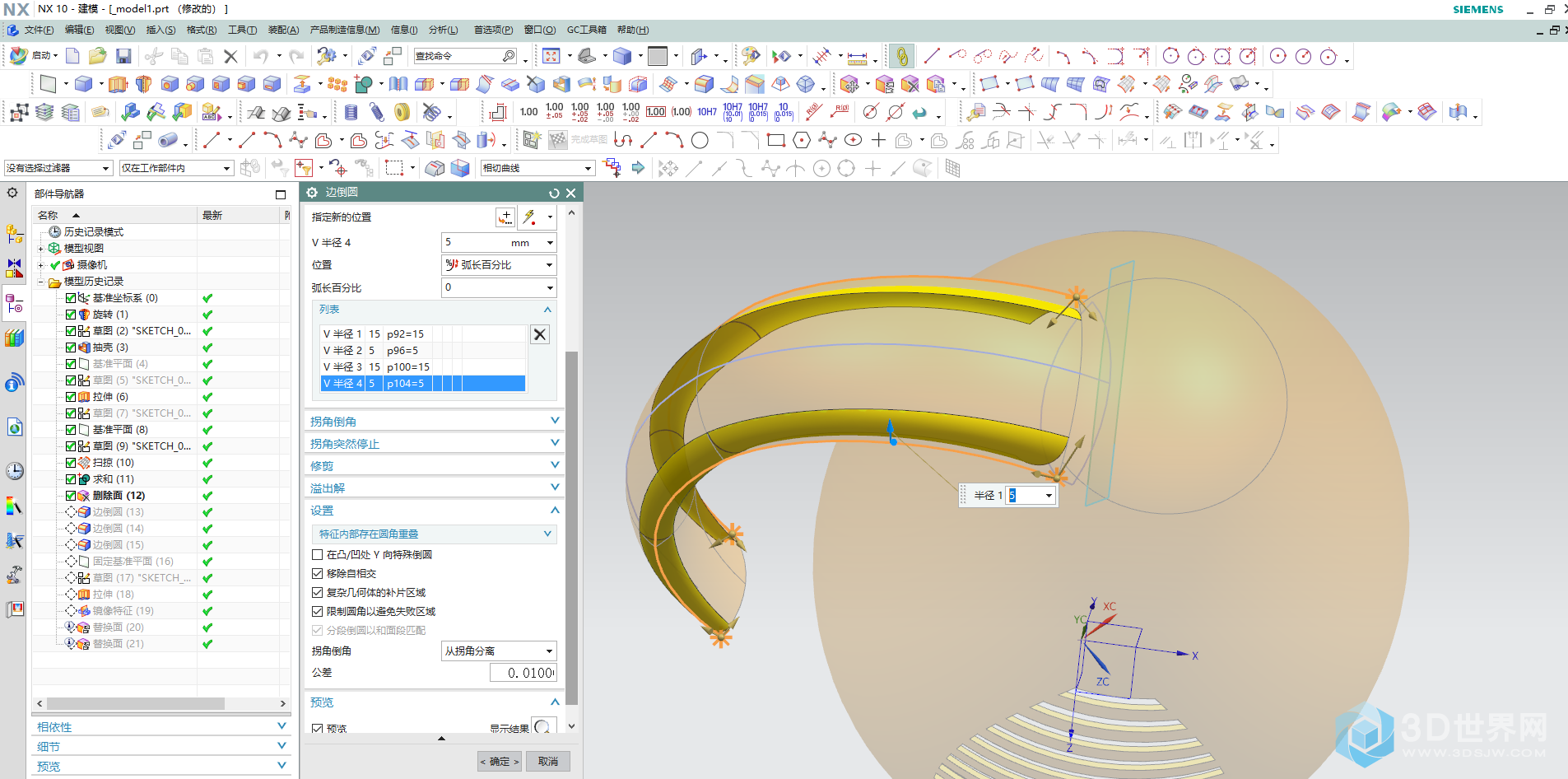Click the 取消 cancel button

[548, 761]
